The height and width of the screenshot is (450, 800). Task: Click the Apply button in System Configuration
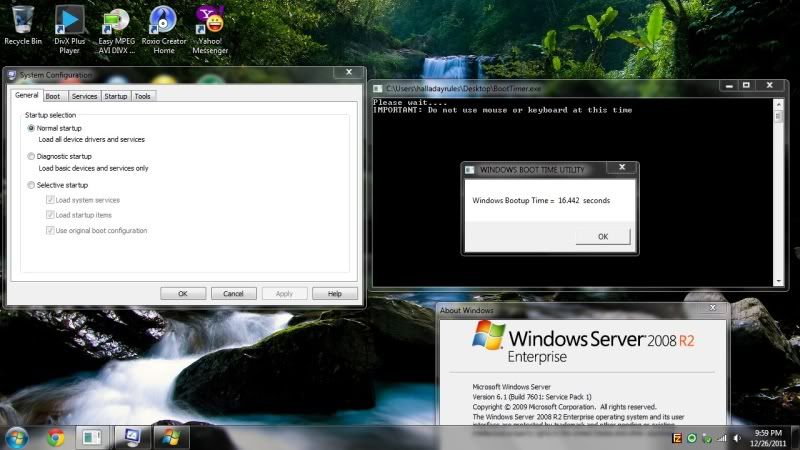click(x=284, y=293)
